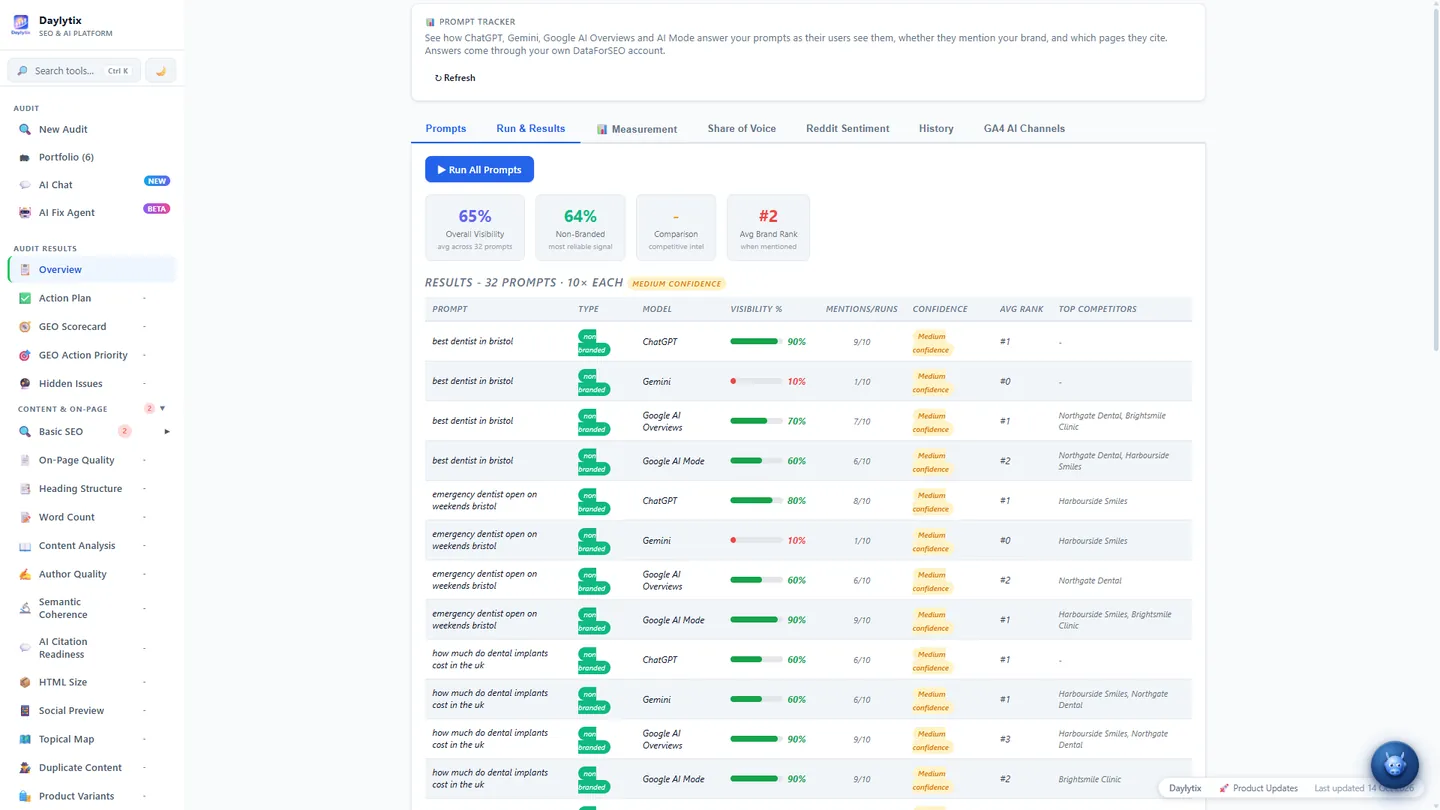Viewport: 1440px width, 810px height.
Task: Expand the Basic SEO submenu arrow
Action: pos(167,432)
